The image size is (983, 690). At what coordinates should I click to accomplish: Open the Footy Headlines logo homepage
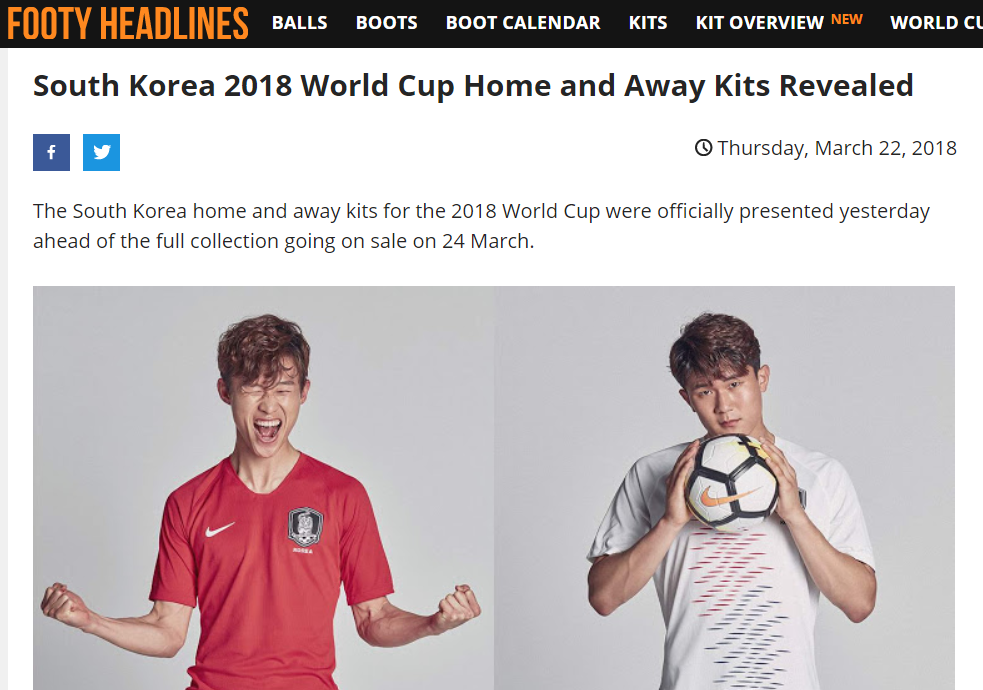128,24
